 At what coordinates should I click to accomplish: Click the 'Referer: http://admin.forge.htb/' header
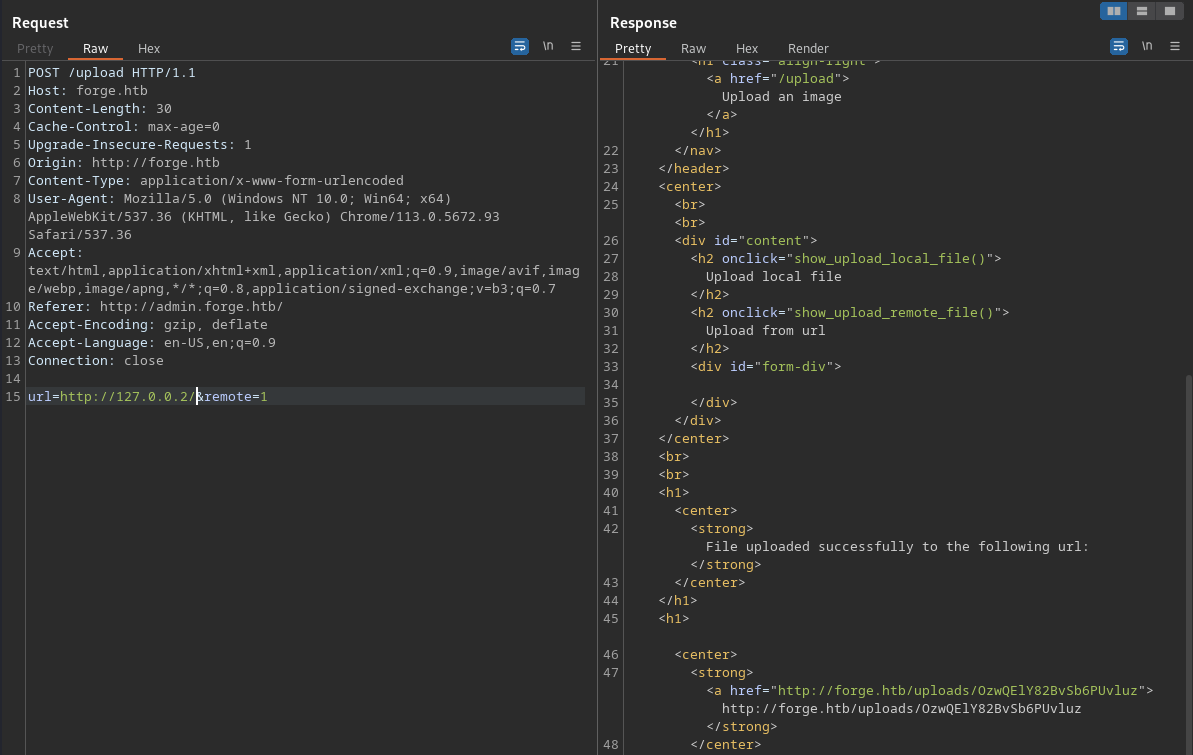tap(155, 307)
